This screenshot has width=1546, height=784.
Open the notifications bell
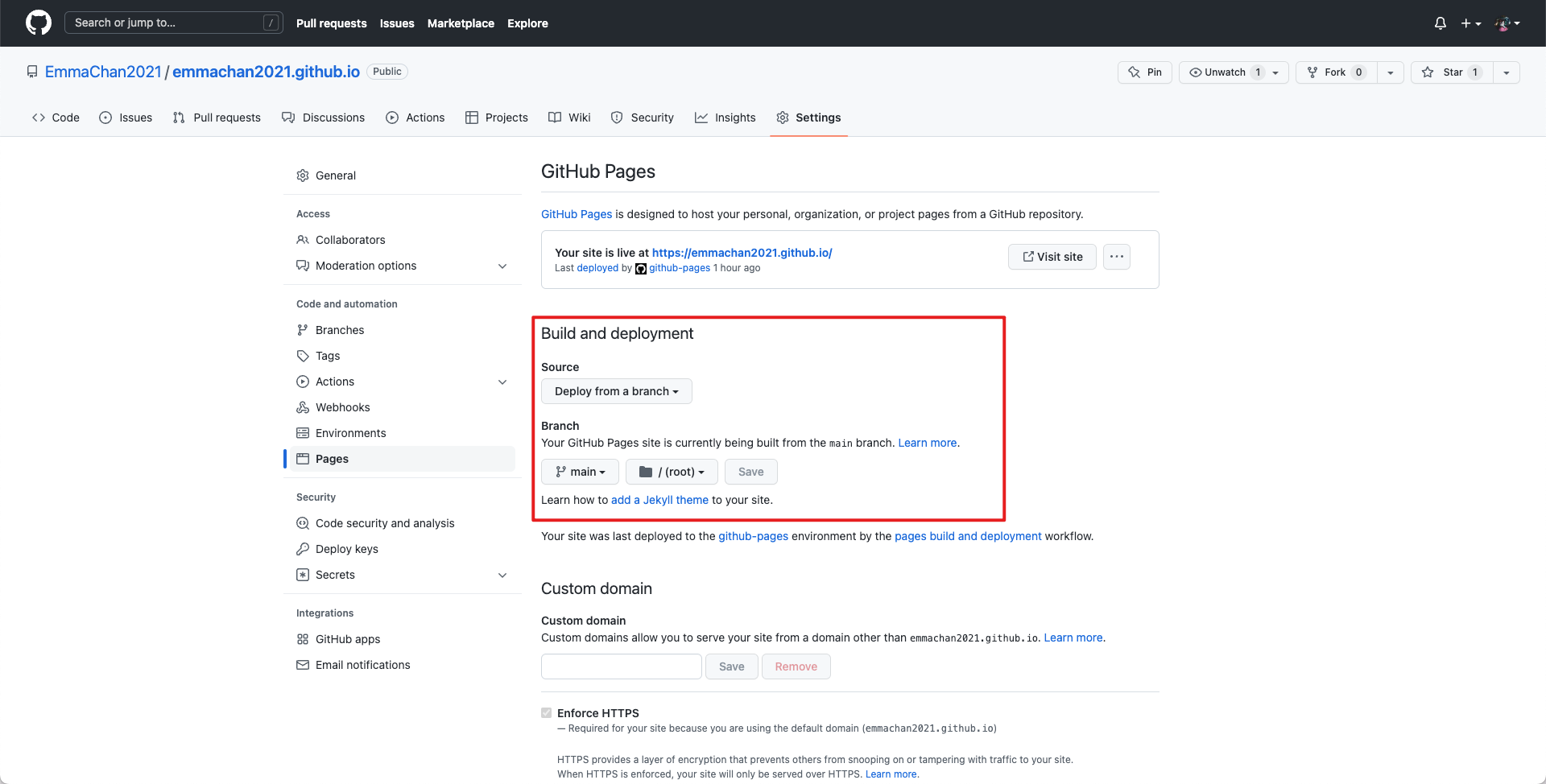pyautogui.click(x=1441, y=23)
